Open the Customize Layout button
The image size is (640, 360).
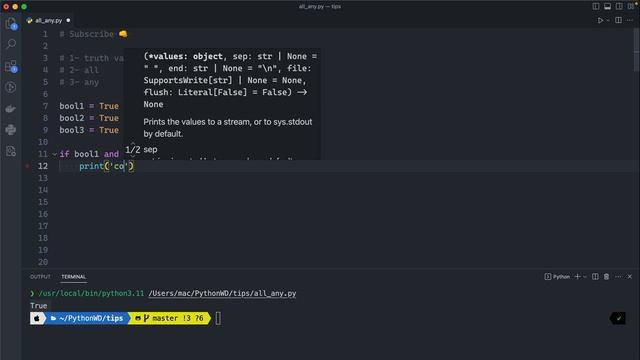[x=631, y=7]
